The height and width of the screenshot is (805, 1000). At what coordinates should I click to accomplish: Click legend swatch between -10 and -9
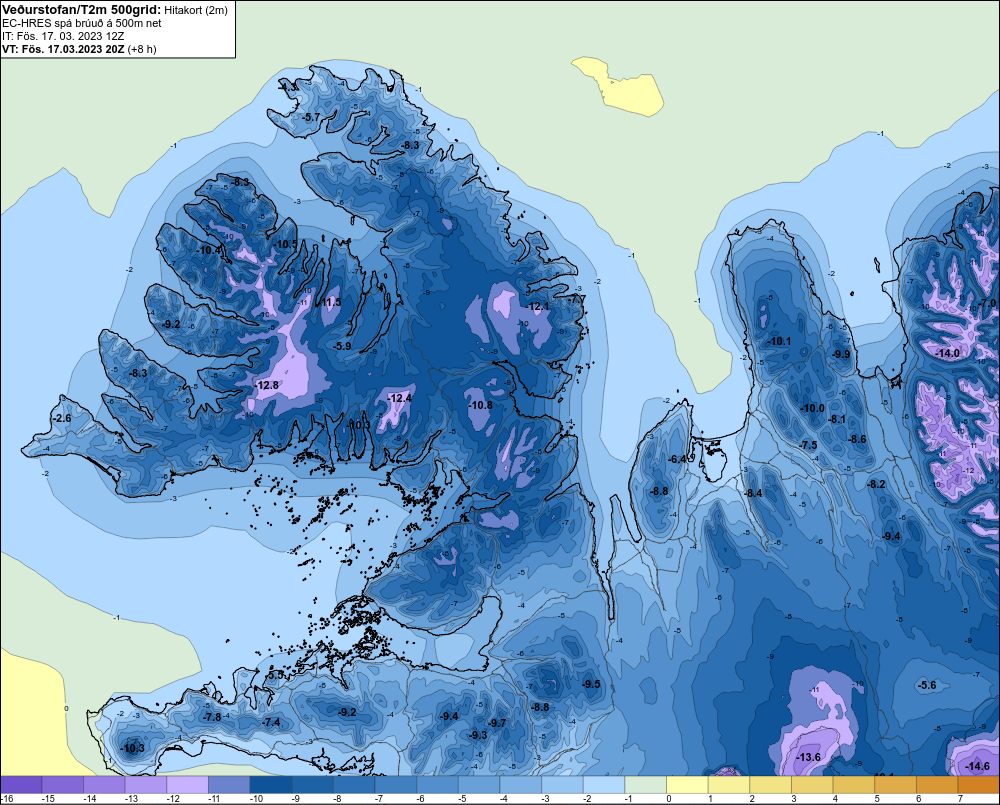point(270,785)
